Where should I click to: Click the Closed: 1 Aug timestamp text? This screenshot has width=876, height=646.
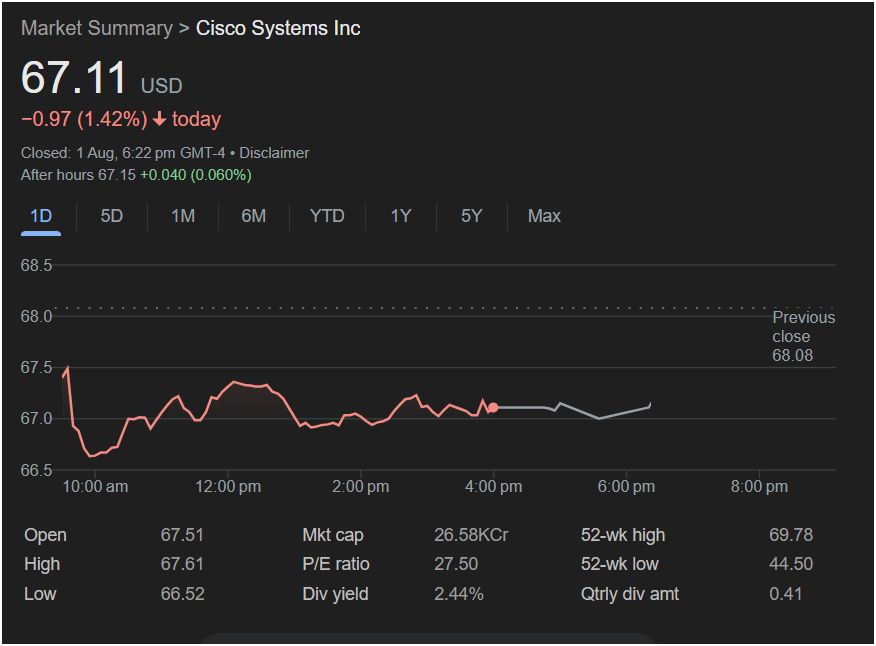coord(122,153)
